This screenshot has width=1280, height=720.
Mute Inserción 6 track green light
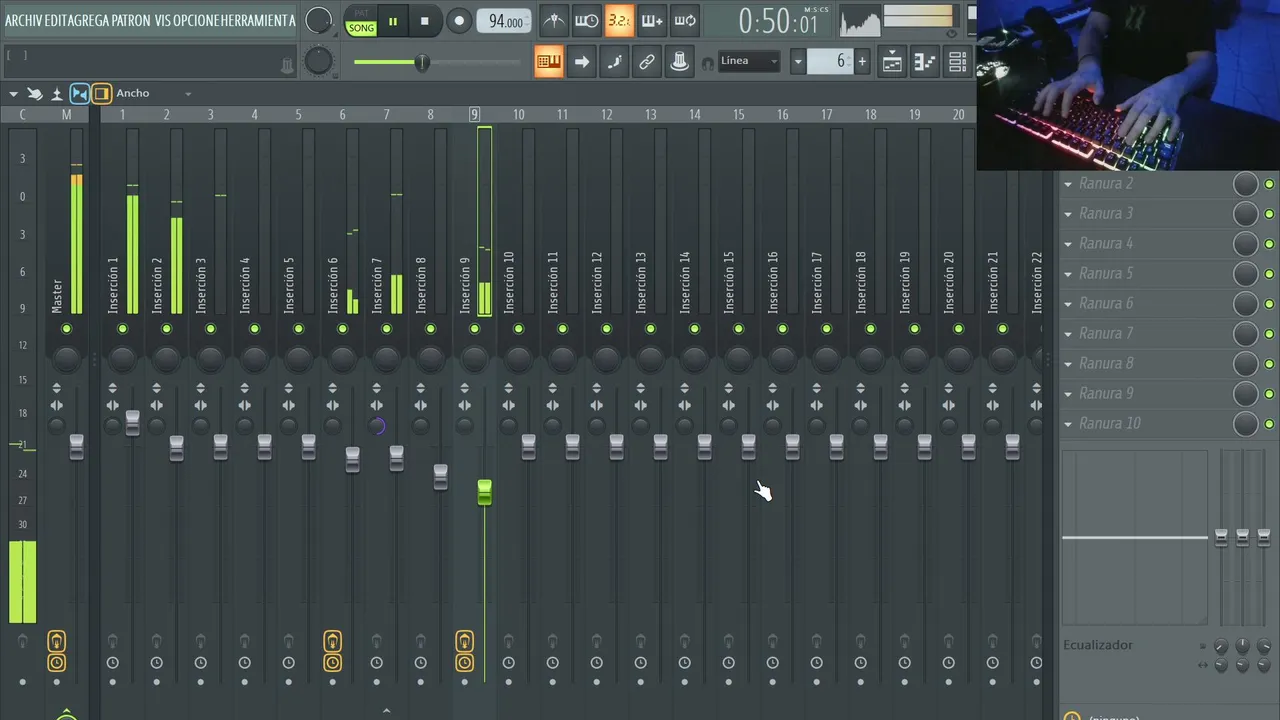coord(342,329)
